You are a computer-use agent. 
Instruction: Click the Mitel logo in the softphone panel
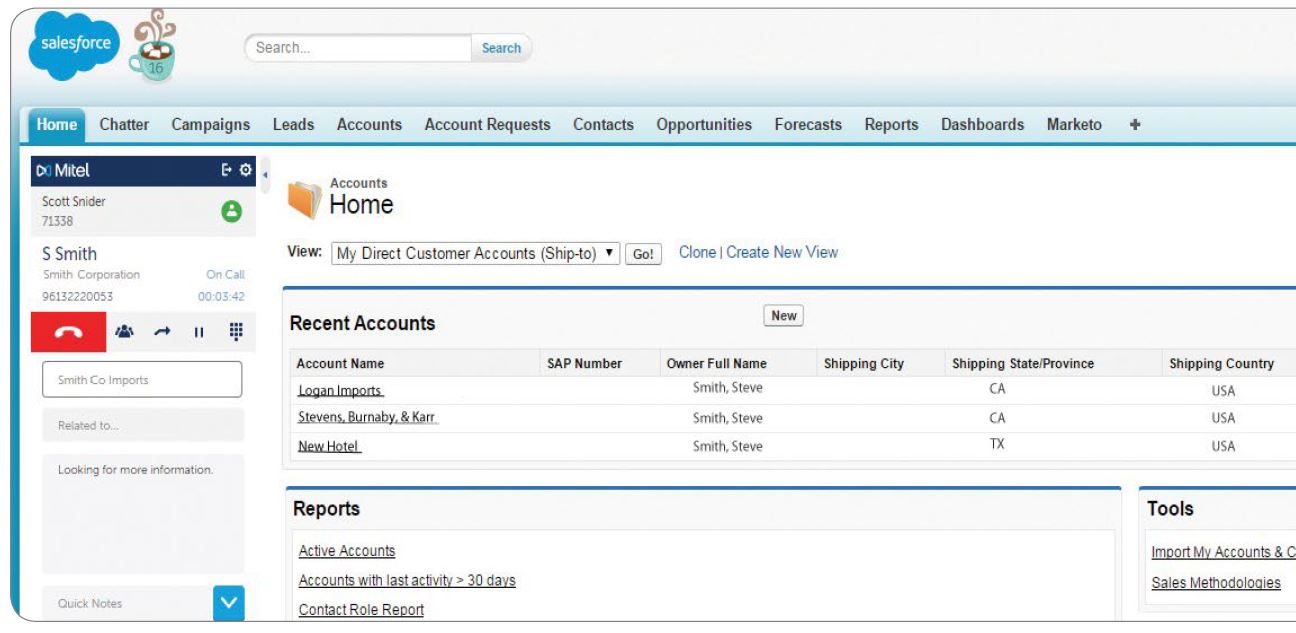(x=61, y=172)
